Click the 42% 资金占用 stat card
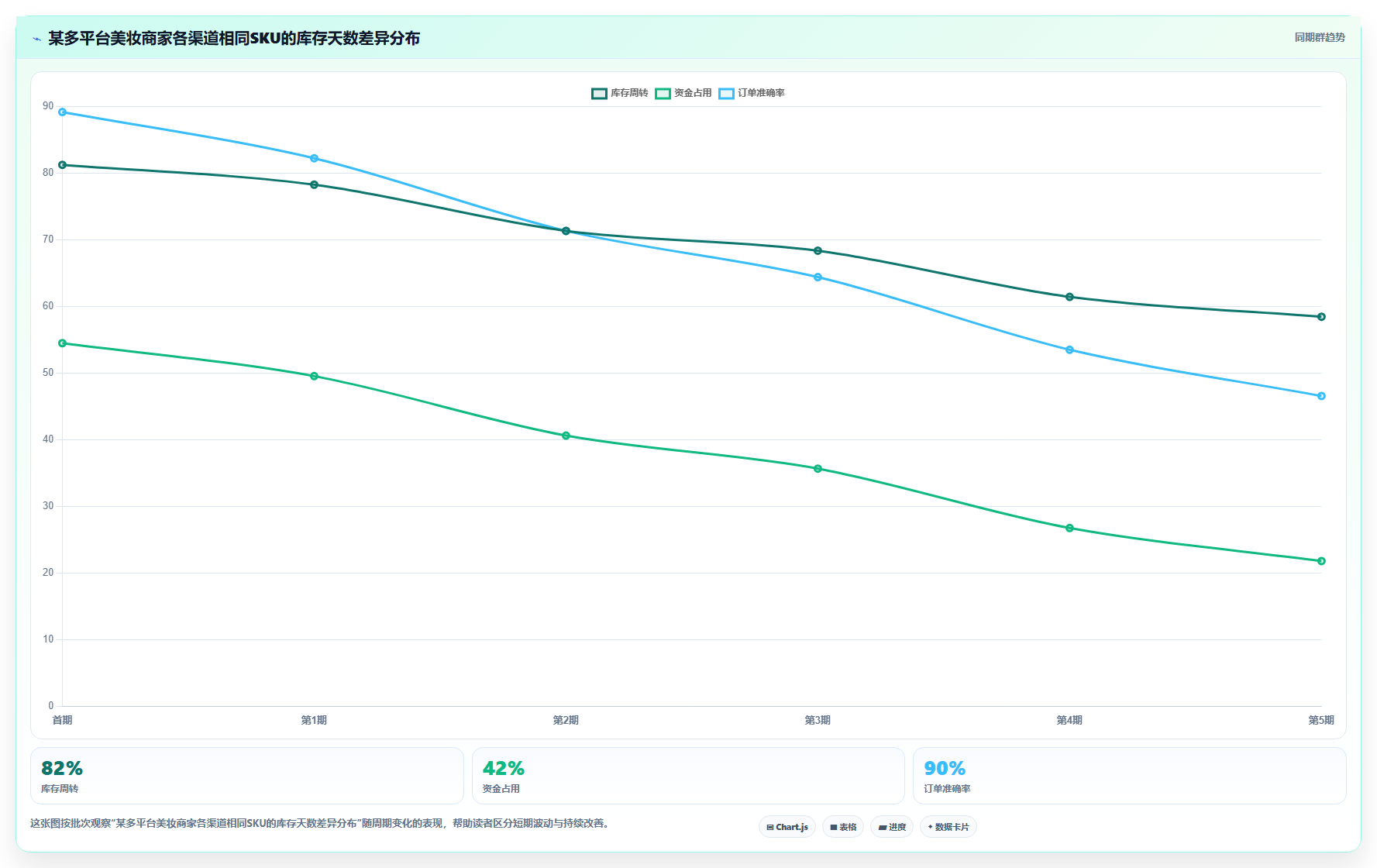 tap(688, 776)
